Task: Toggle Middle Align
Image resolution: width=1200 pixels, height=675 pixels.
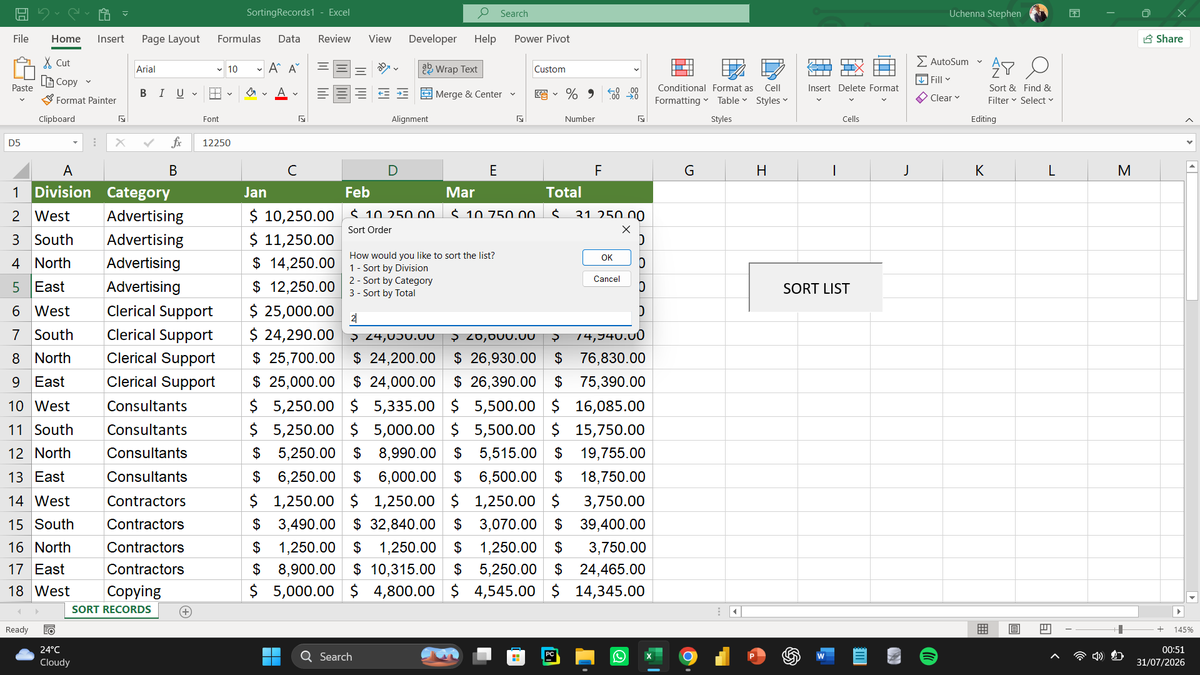Action: 342,69
